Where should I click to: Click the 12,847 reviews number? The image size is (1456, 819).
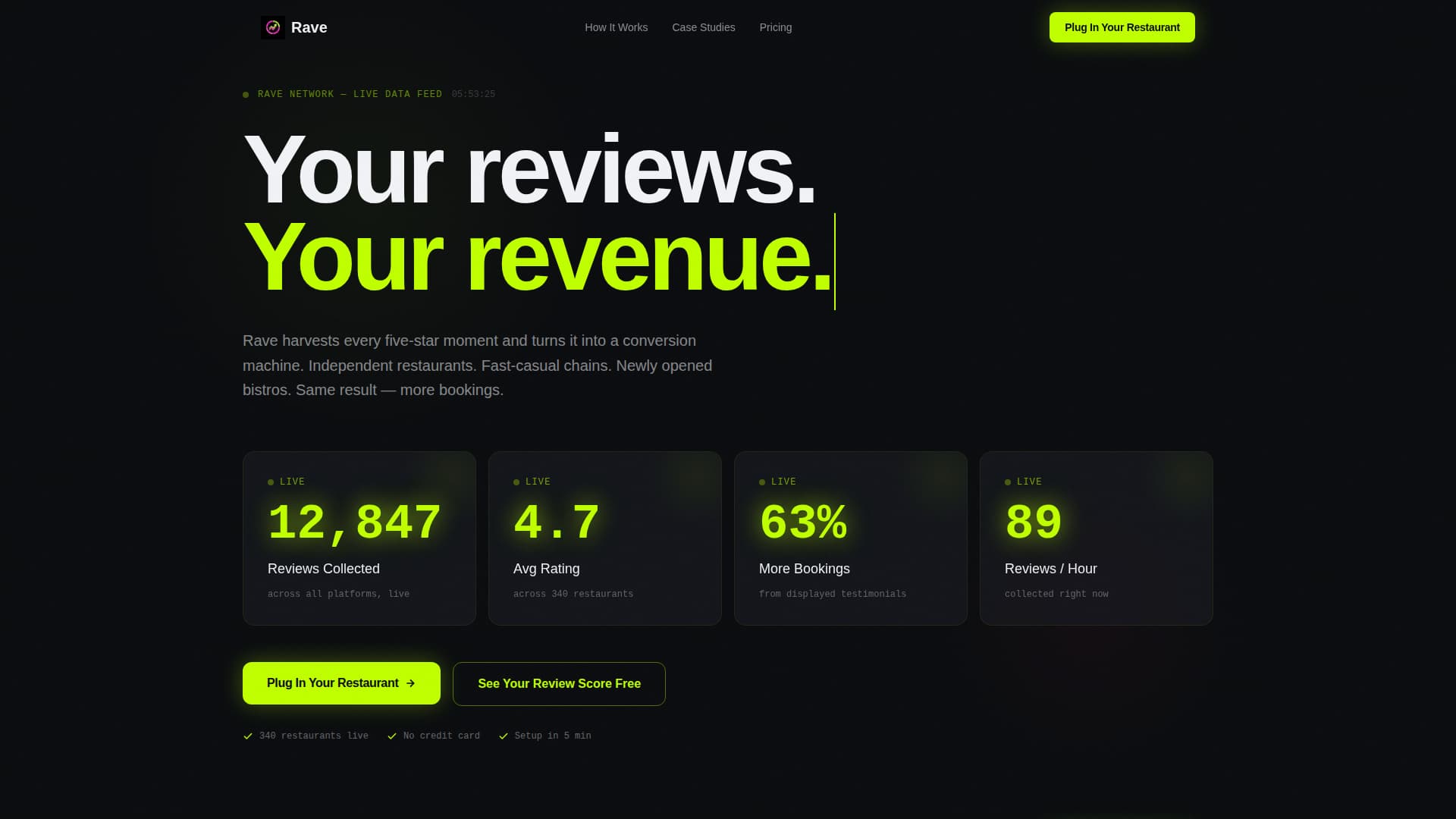click(x=354, y=522)
